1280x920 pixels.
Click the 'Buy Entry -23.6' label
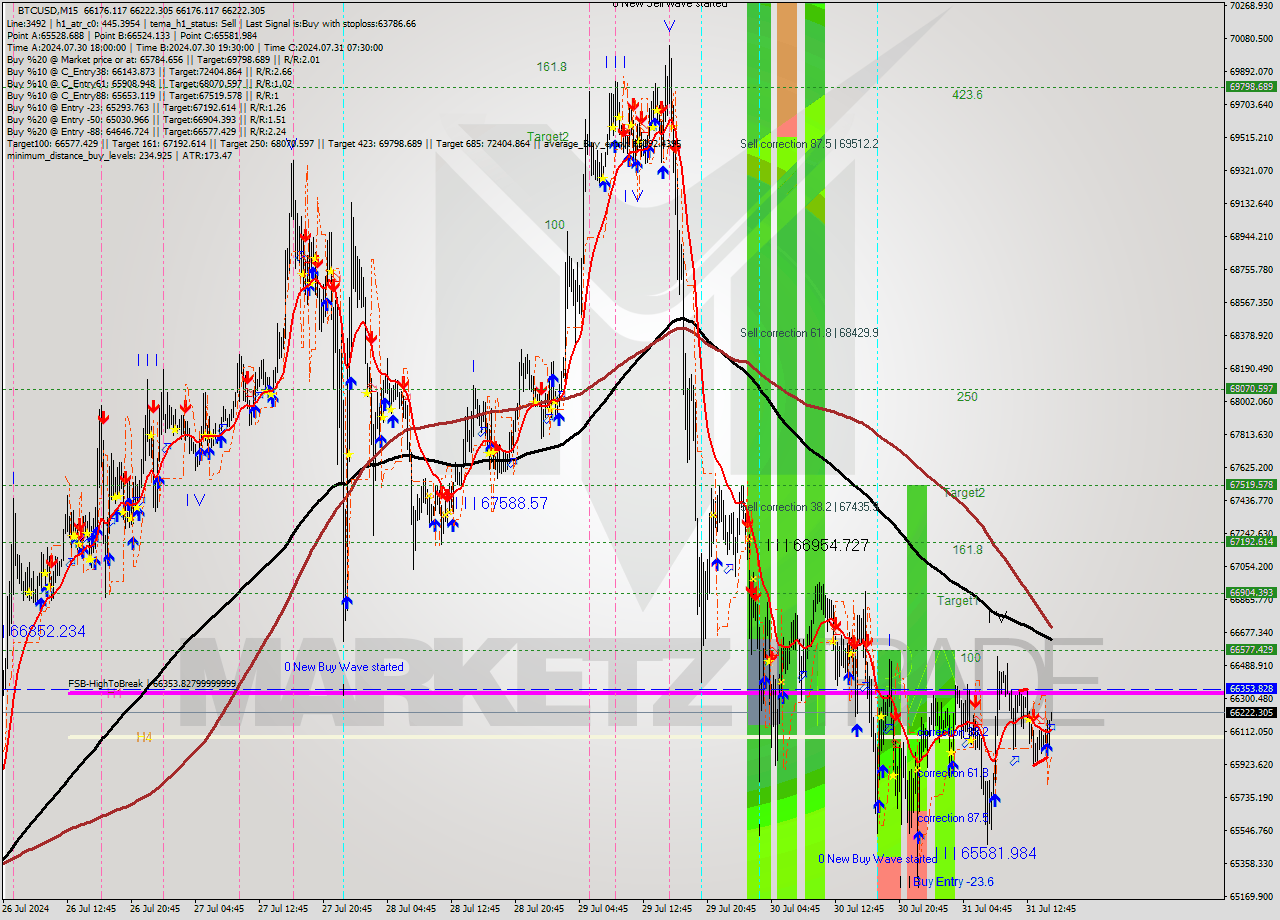[x=953, y=882]
